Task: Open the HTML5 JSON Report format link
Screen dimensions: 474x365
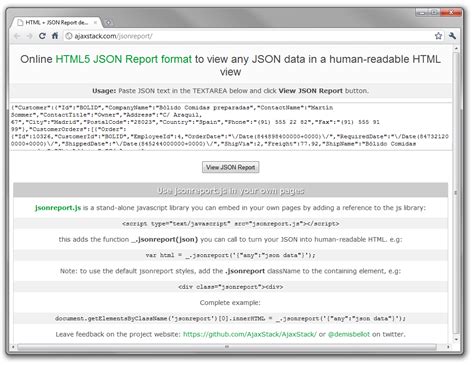Action: point(124,59)
